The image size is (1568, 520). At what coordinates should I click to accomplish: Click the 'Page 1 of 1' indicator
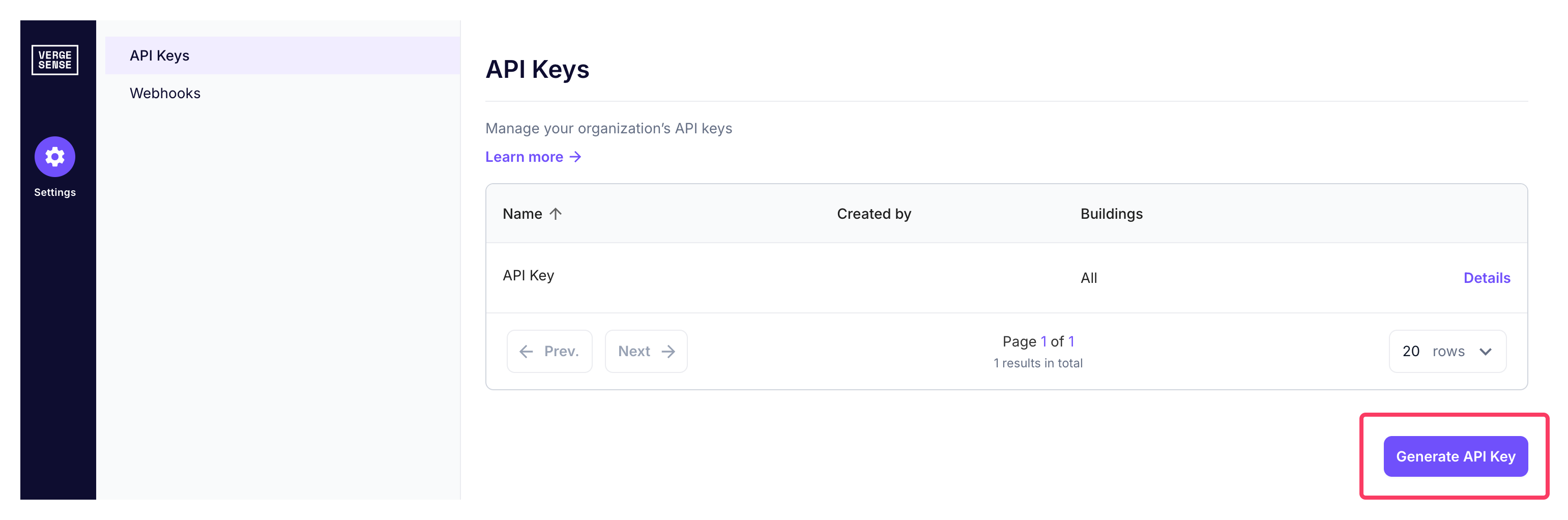pyautogui.click(x=1038, y=341)
